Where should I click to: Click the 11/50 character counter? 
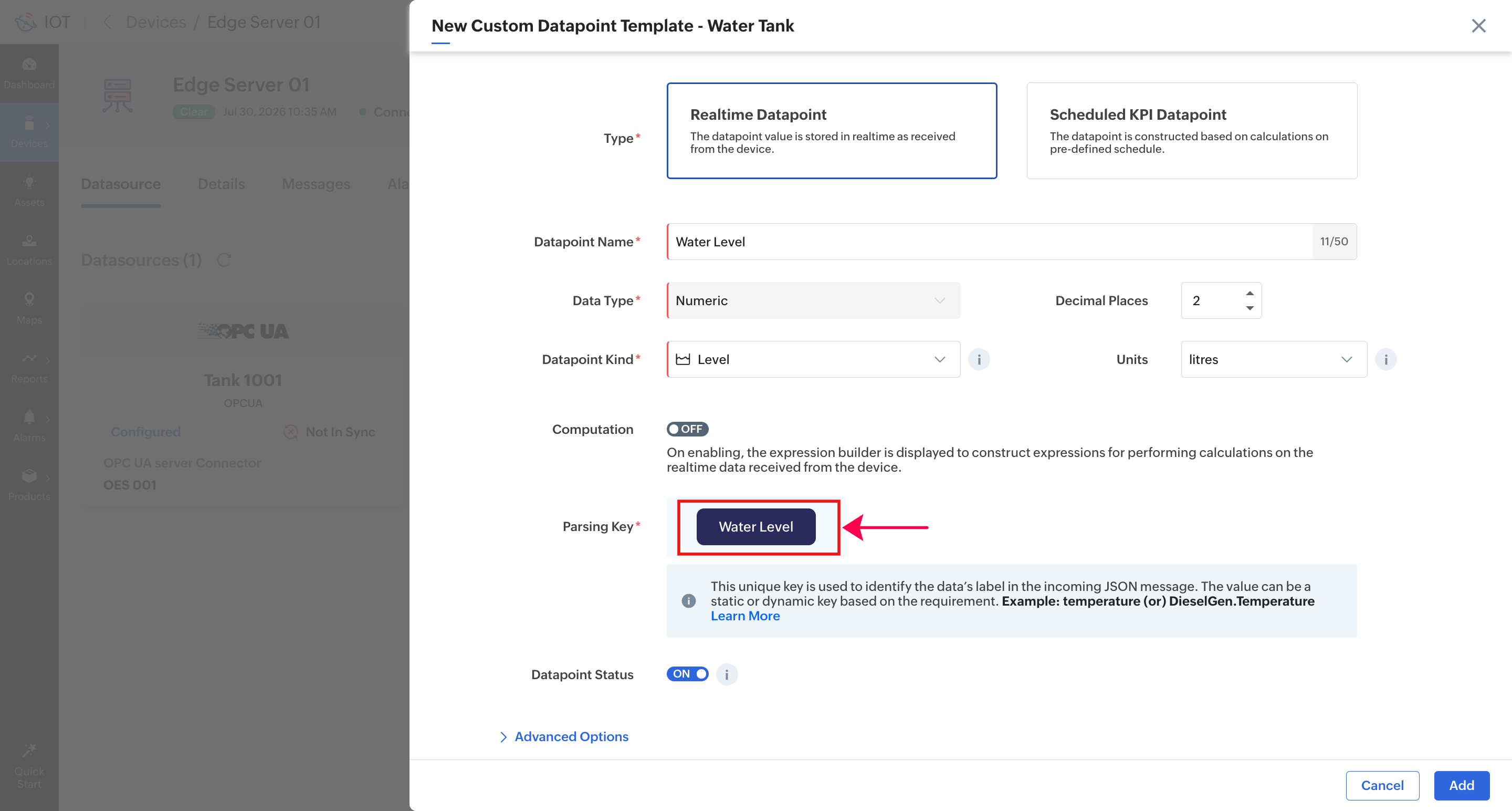pyautogui.click(x=1333, y=242)
